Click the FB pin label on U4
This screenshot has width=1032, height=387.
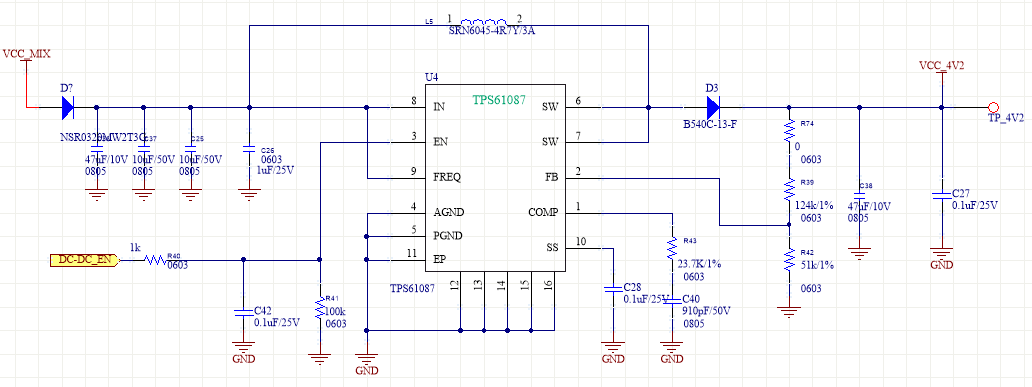(551, 177)
